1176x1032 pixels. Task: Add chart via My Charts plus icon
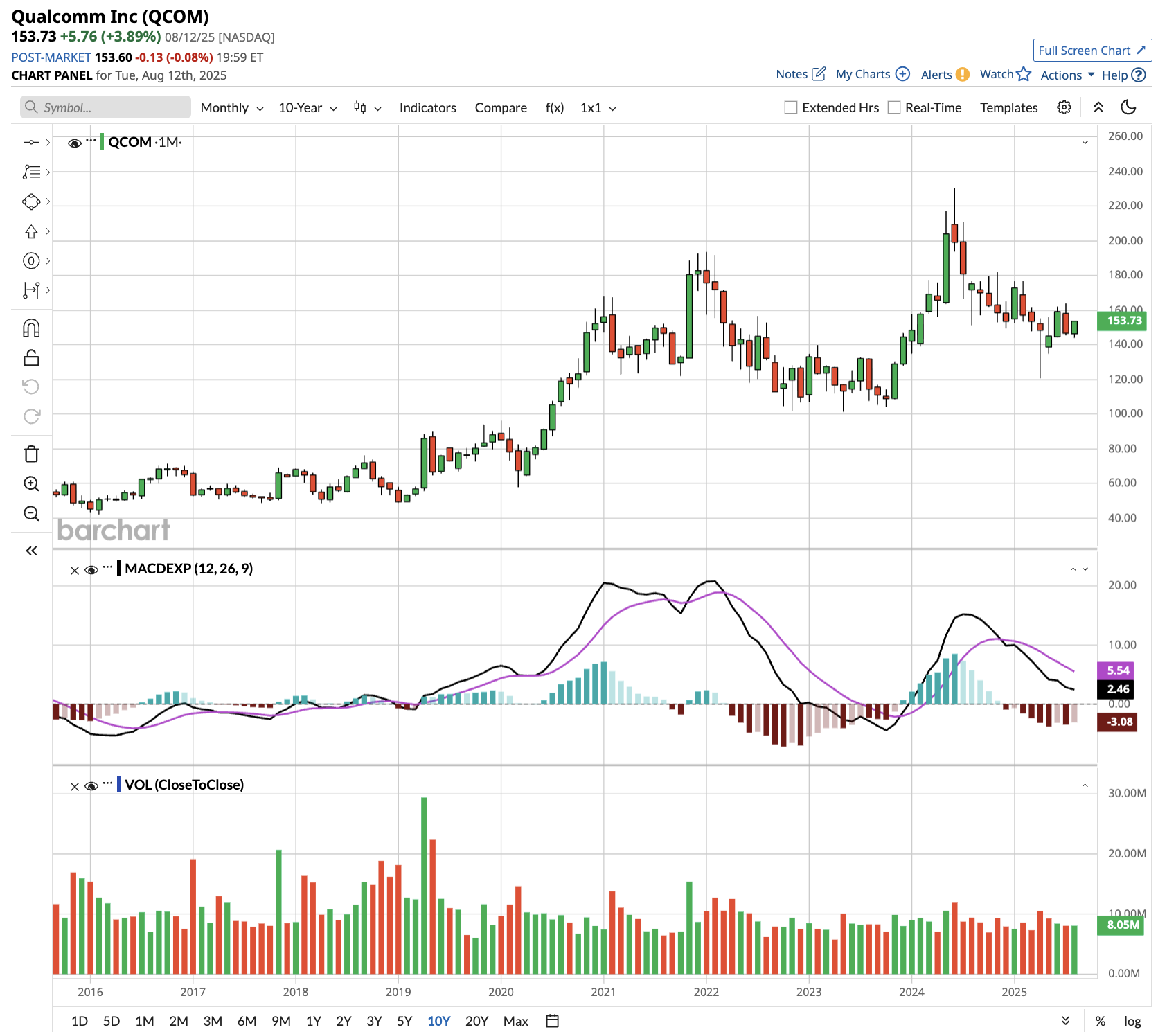(x=902, y=73)
